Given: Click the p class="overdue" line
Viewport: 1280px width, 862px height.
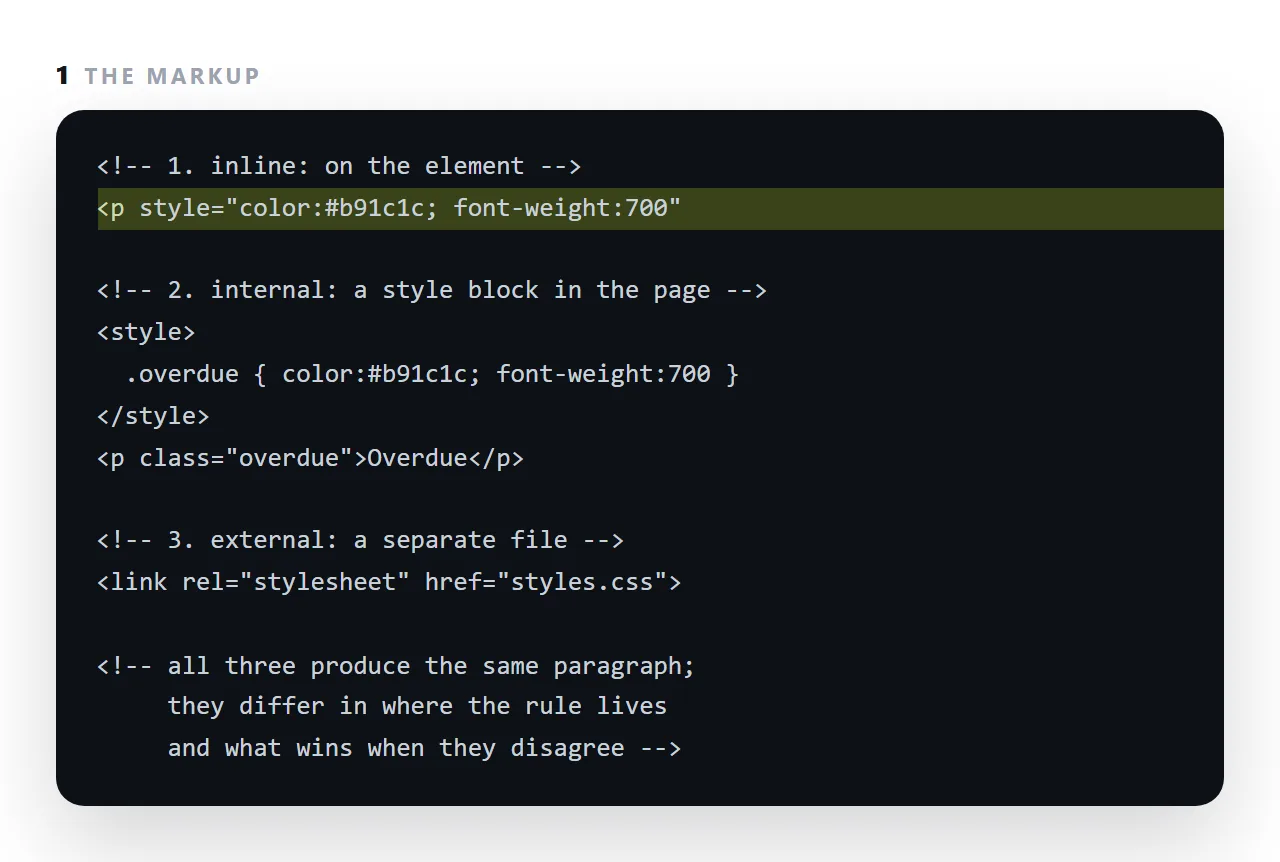Looking at the screenshot, I should click(310, 458).
